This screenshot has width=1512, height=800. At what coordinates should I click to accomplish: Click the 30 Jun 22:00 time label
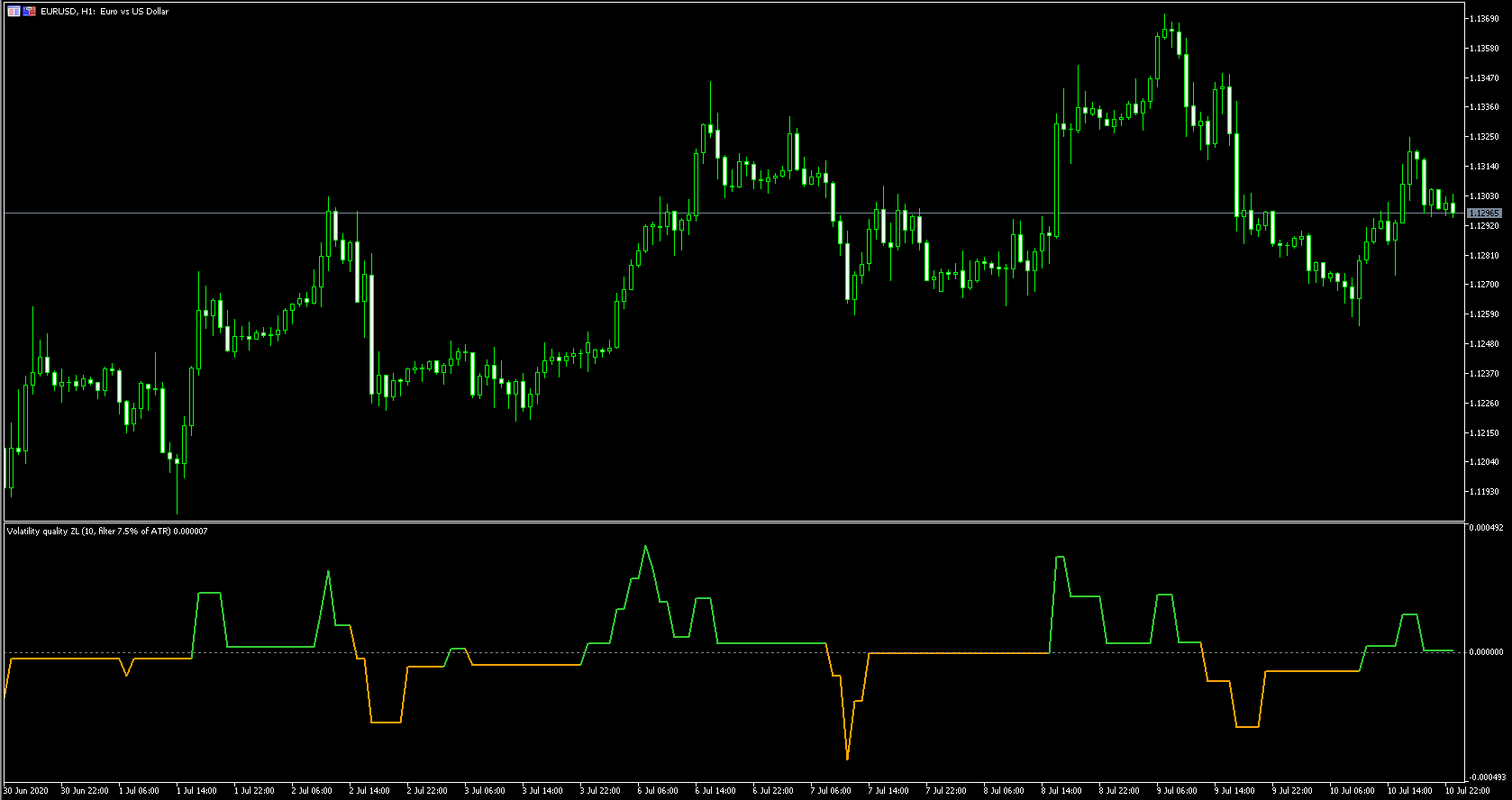[x=85, y=791]
